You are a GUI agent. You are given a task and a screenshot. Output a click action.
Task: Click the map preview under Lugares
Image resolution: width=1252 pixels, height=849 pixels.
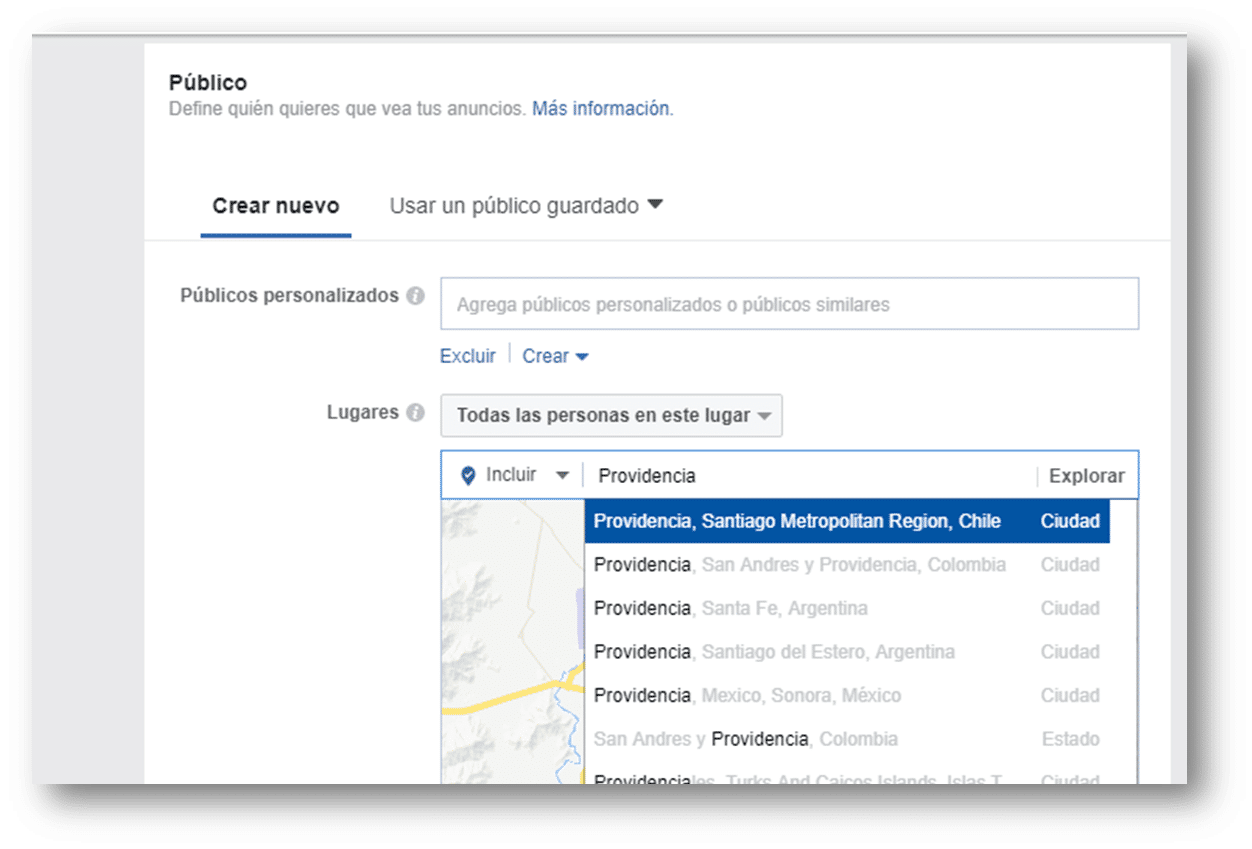click(512, 641)
